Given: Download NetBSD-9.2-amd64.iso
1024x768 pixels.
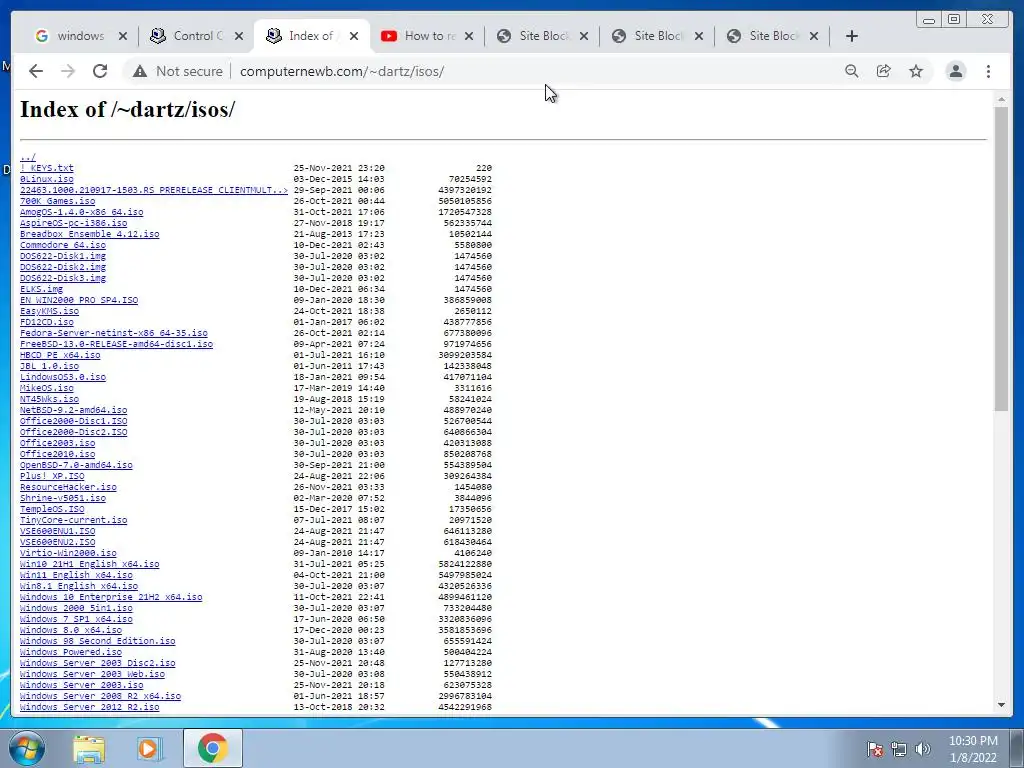Looking at the screenshot, I should click(x=73, y=410).
